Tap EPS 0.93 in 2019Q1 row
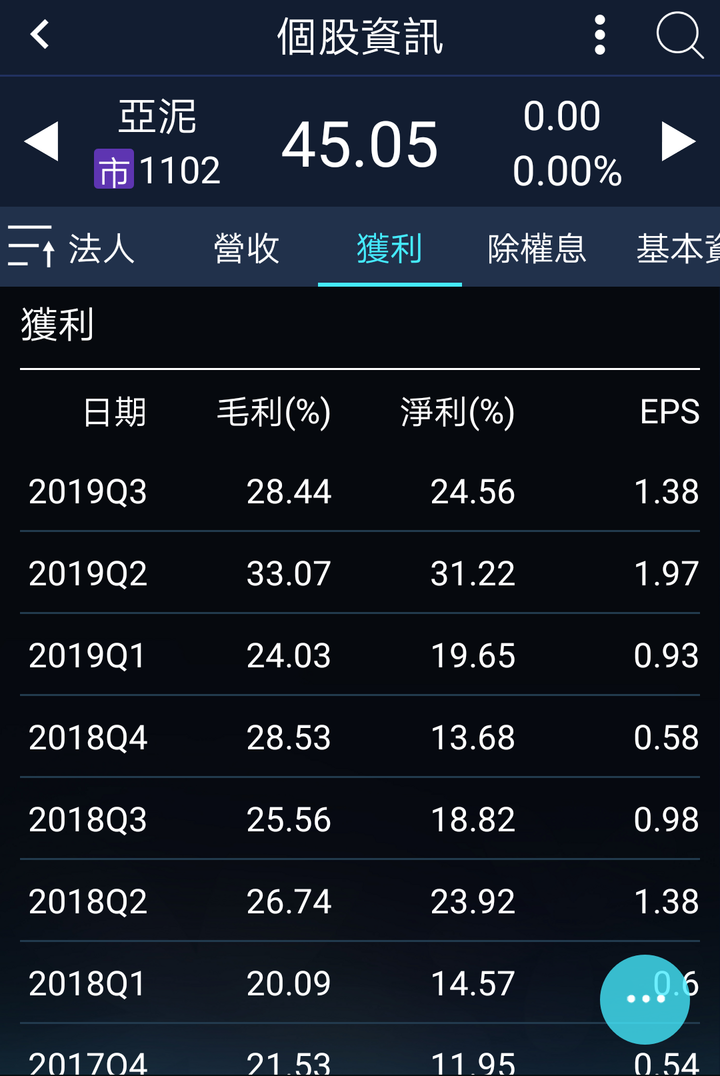The image size is (720, 1076). (666, 656)
